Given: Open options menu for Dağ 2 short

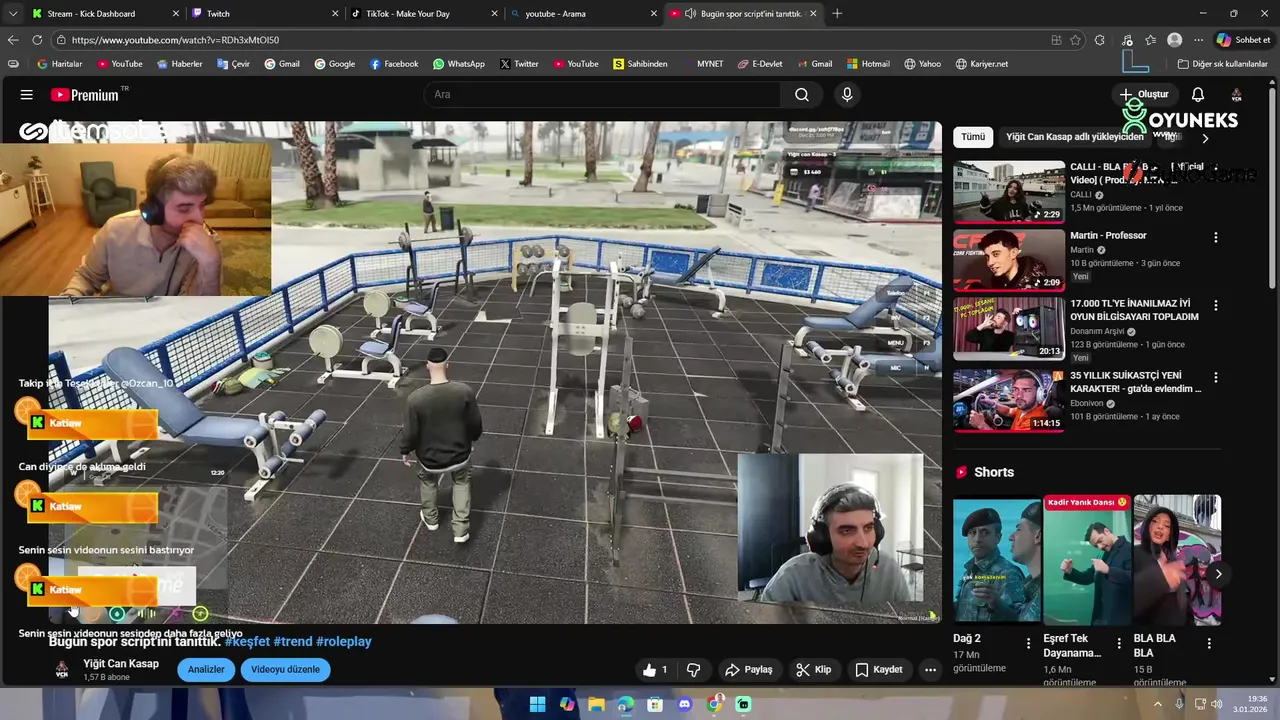Looking at the screenshot, I should (x=1028, y=643).
